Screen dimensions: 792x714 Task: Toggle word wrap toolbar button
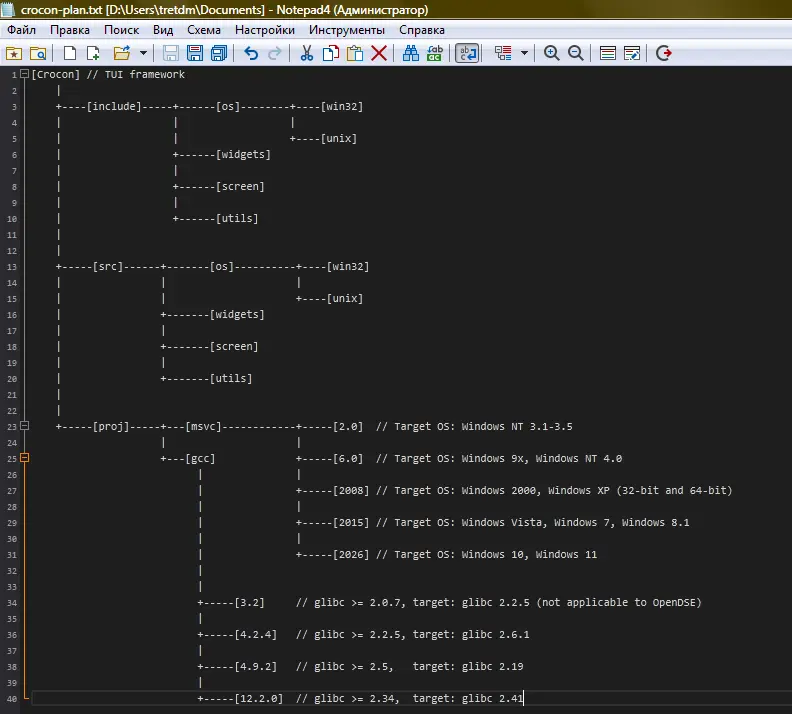coord(467,53)
